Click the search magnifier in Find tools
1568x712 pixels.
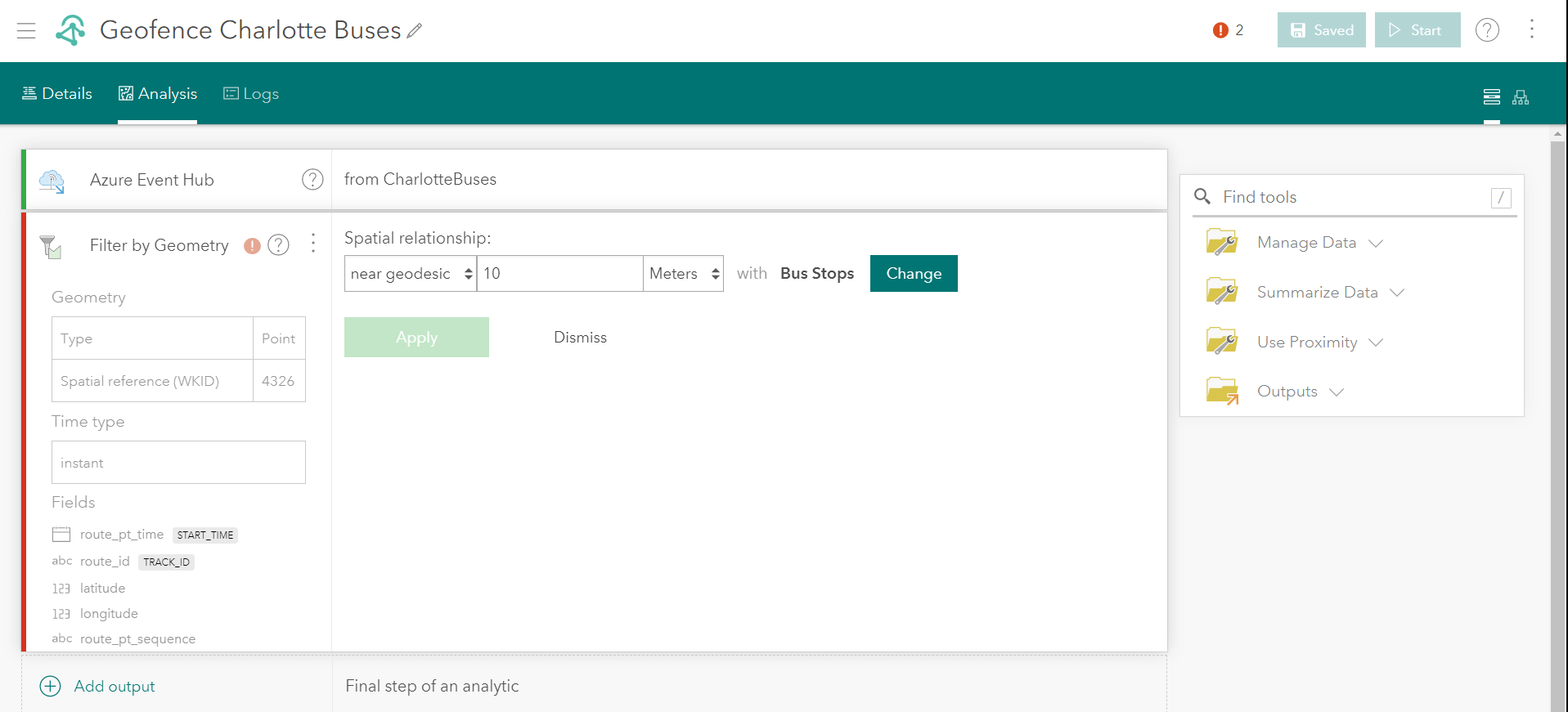(1202, 196)
